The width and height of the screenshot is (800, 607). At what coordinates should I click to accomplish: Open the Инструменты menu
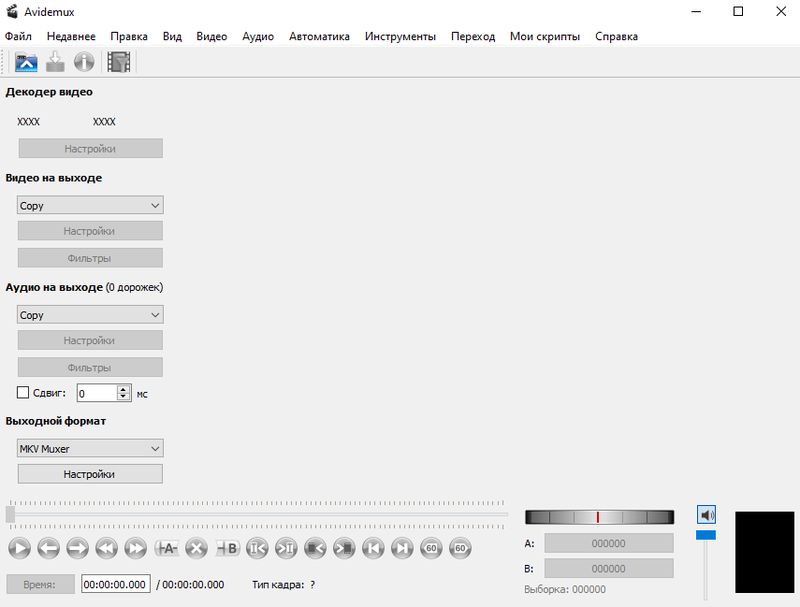pos(400,36)
